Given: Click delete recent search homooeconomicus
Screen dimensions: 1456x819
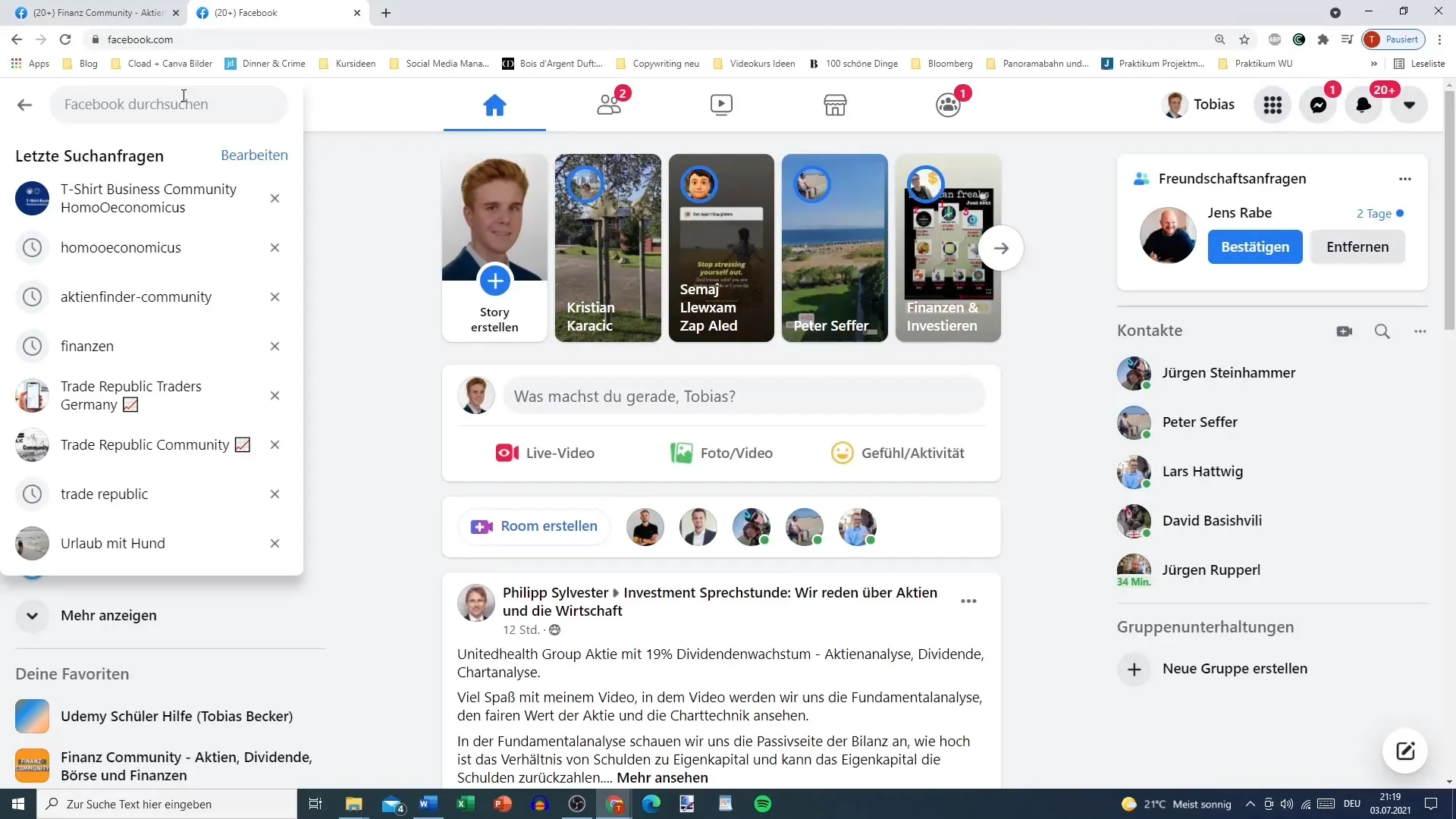Looking at the screenshot, I should [275, 247].
